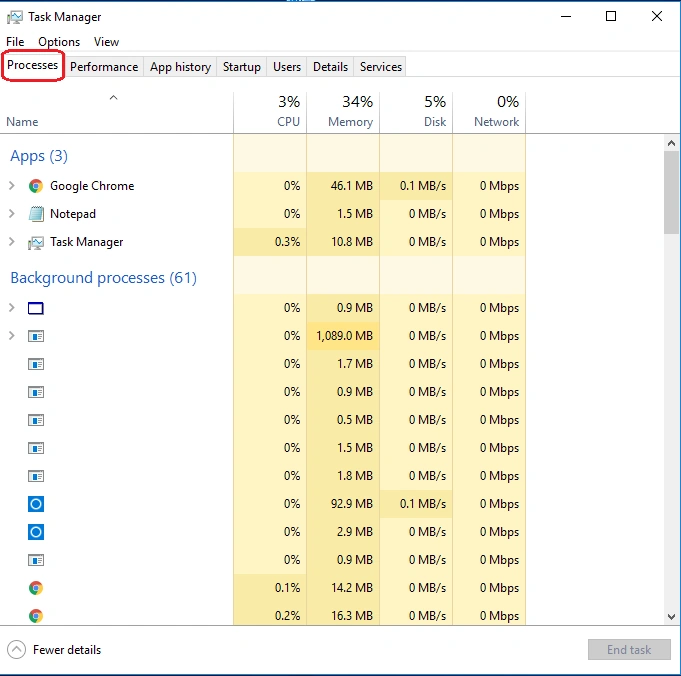Select process icon with 1.8 MB memory

(x=36, y=476)
